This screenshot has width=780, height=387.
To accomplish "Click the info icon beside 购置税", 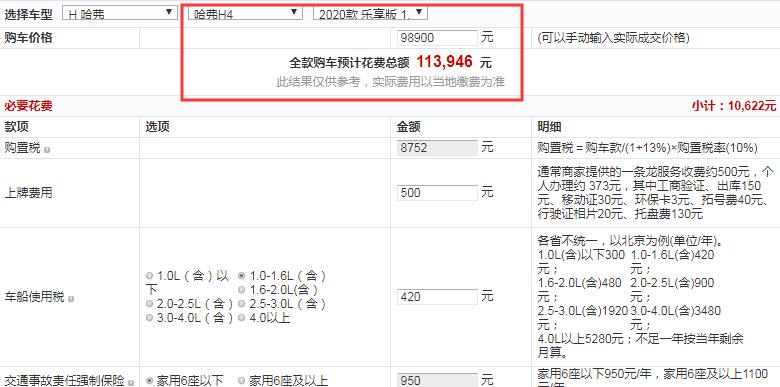I will click(x=46, y=149).
